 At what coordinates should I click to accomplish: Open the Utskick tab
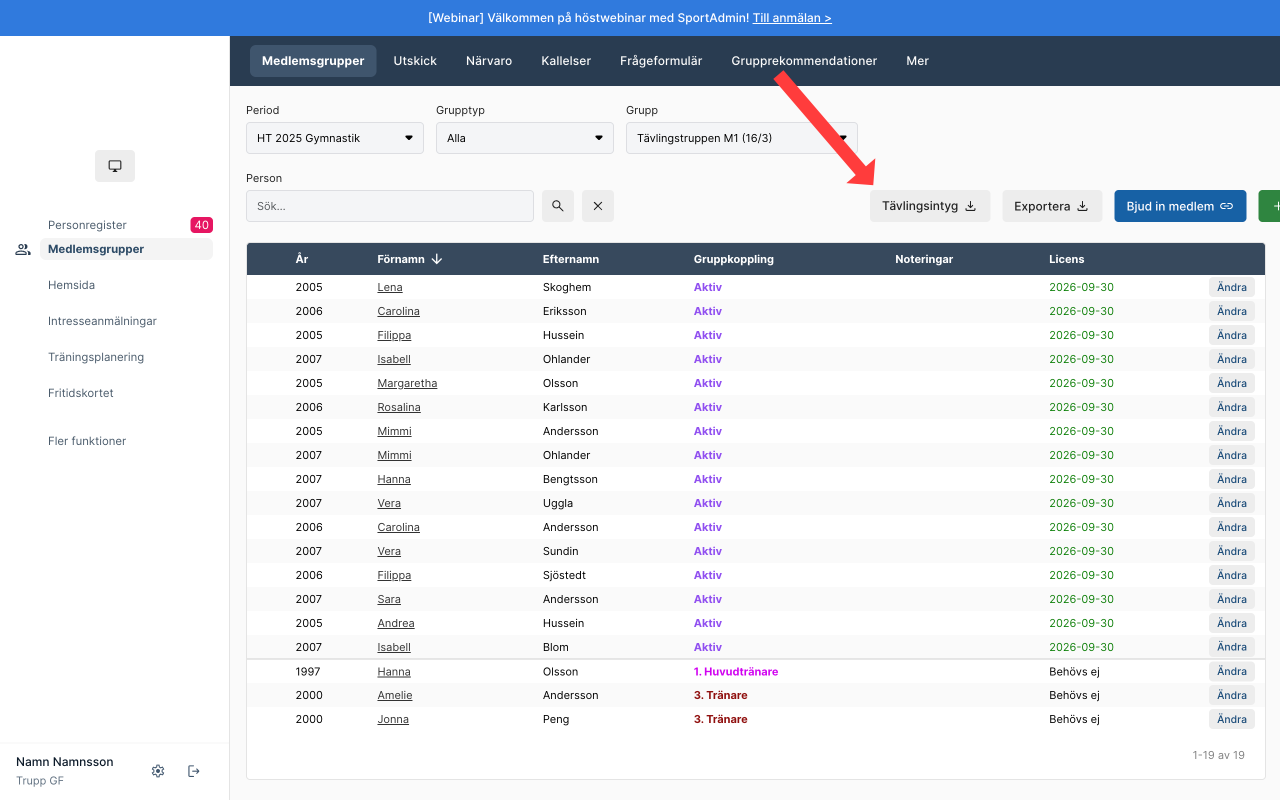(415, 61)
